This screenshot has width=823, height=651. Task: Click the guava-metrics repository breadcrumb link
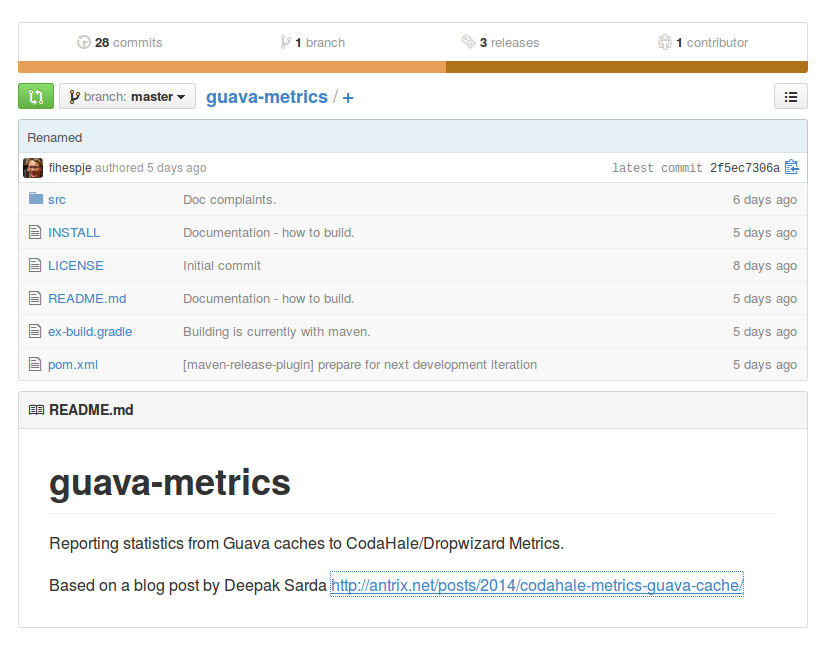(267, 97)
